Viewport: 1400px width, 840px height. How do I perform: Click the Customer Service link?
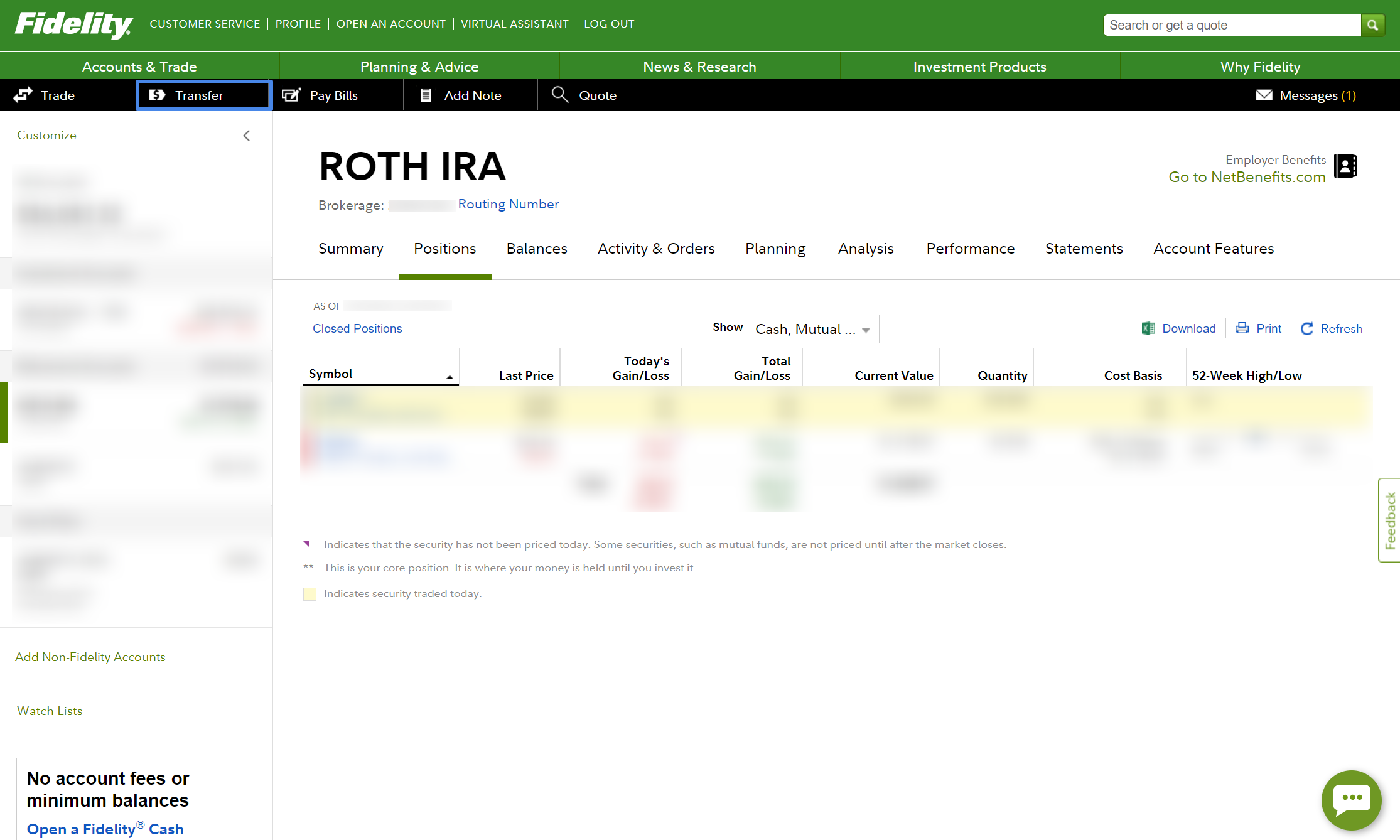coord(205,24)
